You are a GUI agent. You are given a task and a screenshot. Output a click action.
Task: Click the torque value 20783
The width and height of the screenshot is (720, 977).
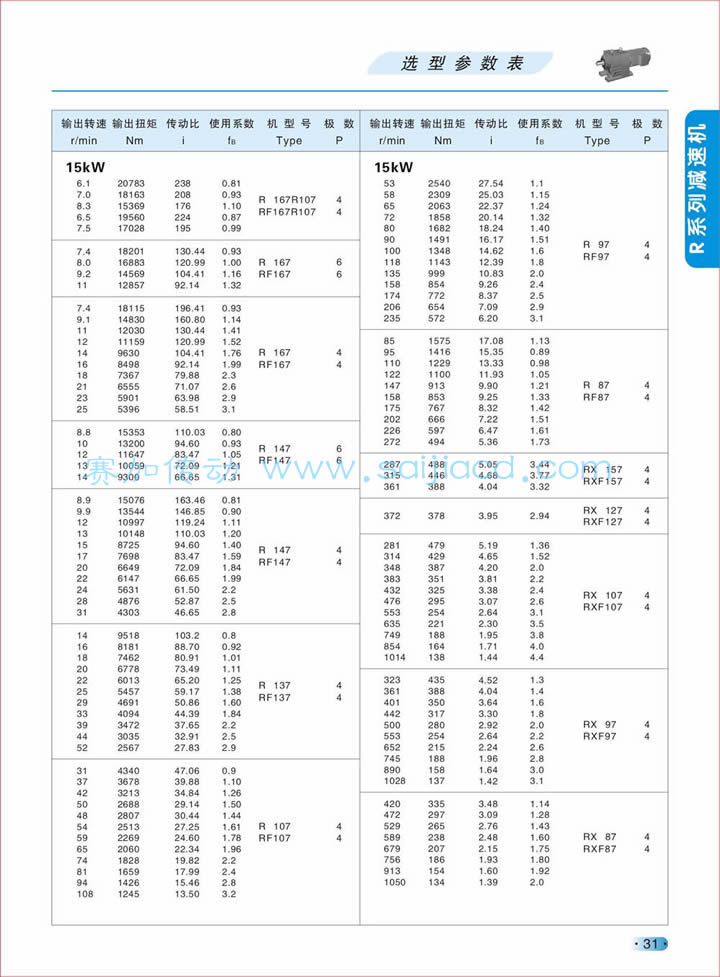coord(131,183)
